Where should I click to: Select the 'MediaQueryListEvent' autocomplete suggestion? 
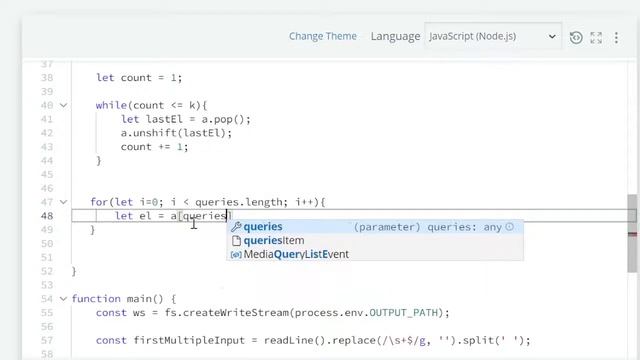point(375,254)
